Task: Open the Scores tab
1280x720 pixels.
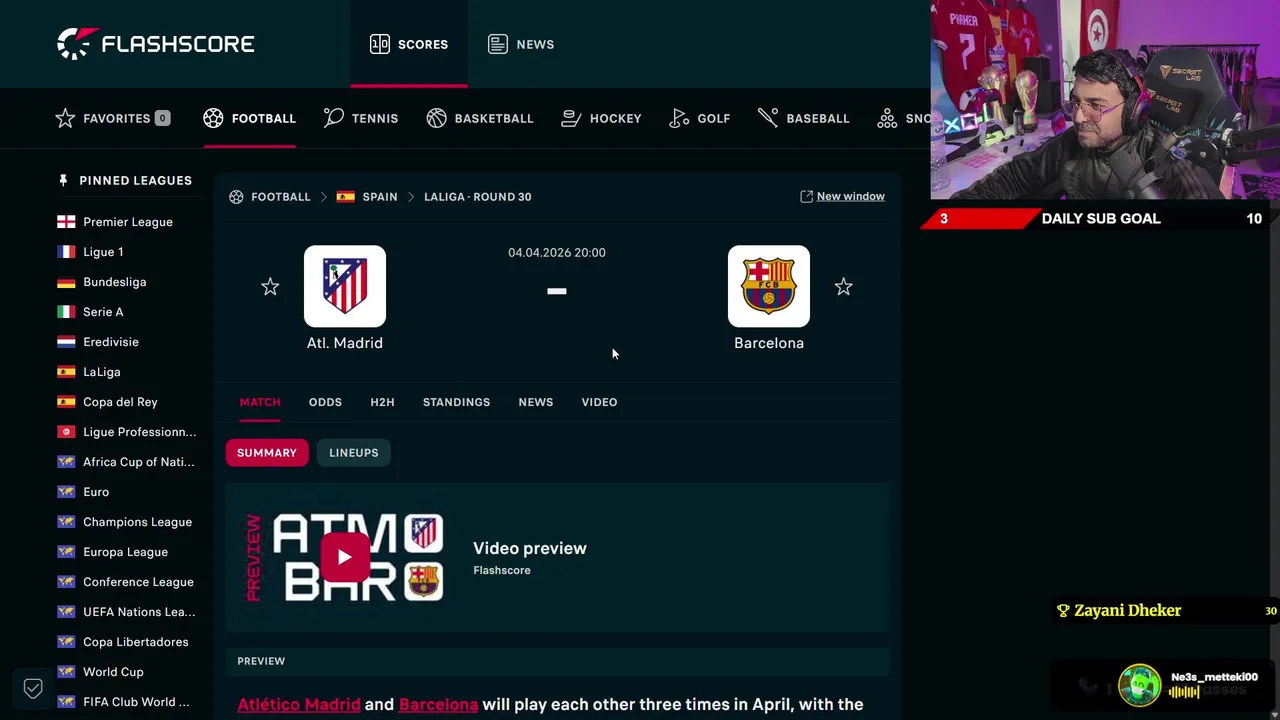Action: point(409,44)
